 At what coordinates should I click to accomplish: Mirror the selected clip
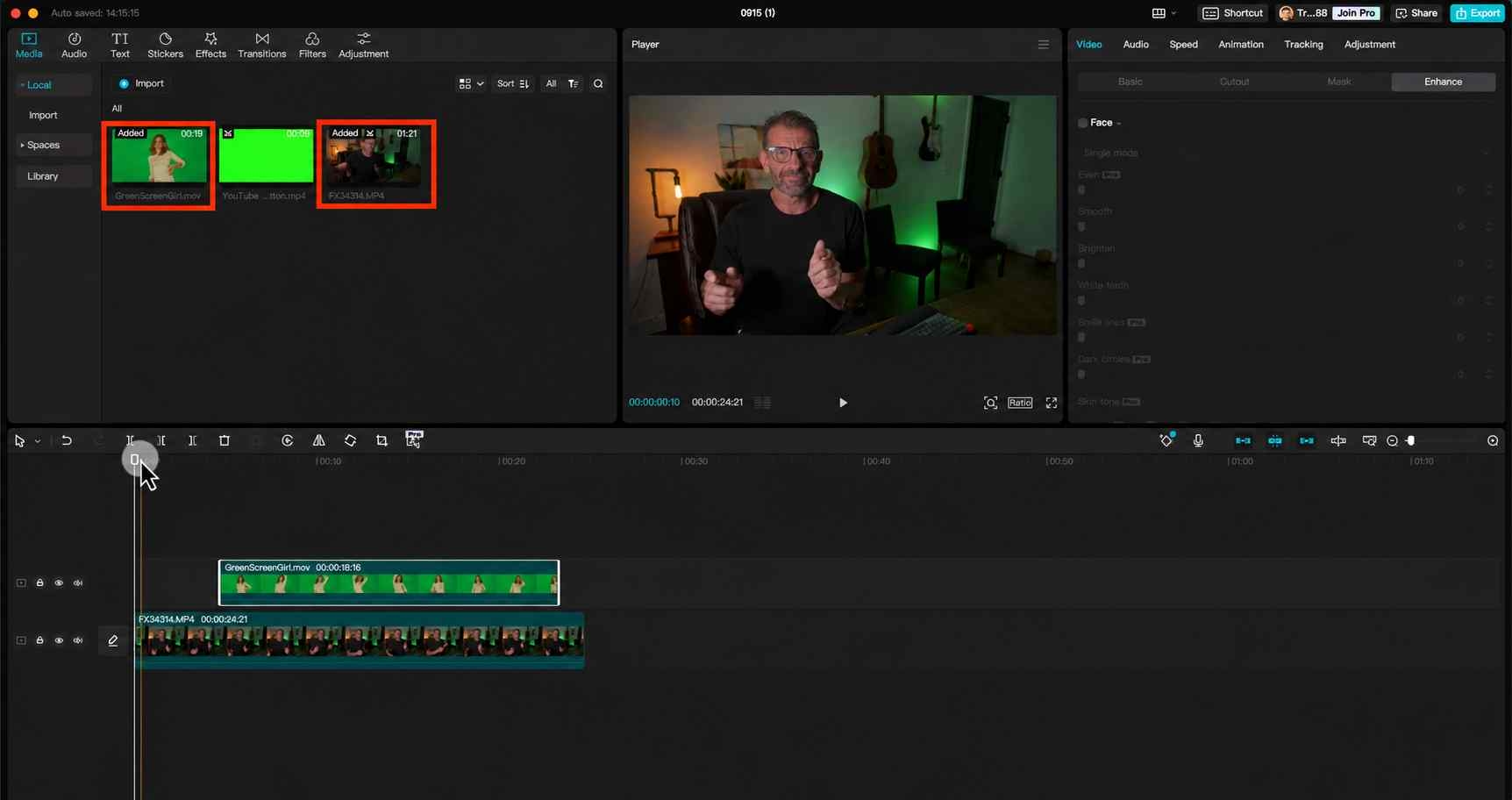tap(319, 440)
